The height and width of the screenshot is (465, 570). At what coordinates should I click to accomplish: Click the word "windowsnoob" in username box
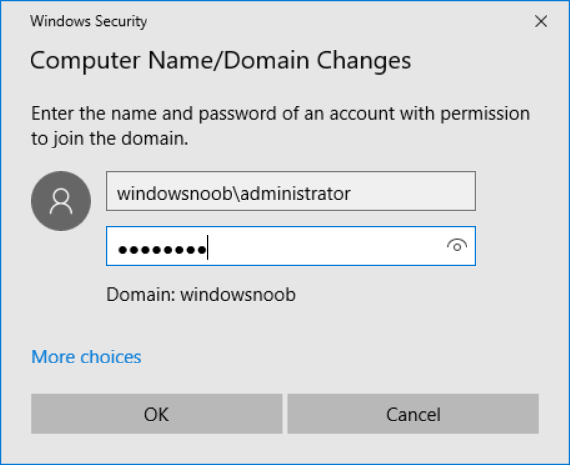(174, 193)
